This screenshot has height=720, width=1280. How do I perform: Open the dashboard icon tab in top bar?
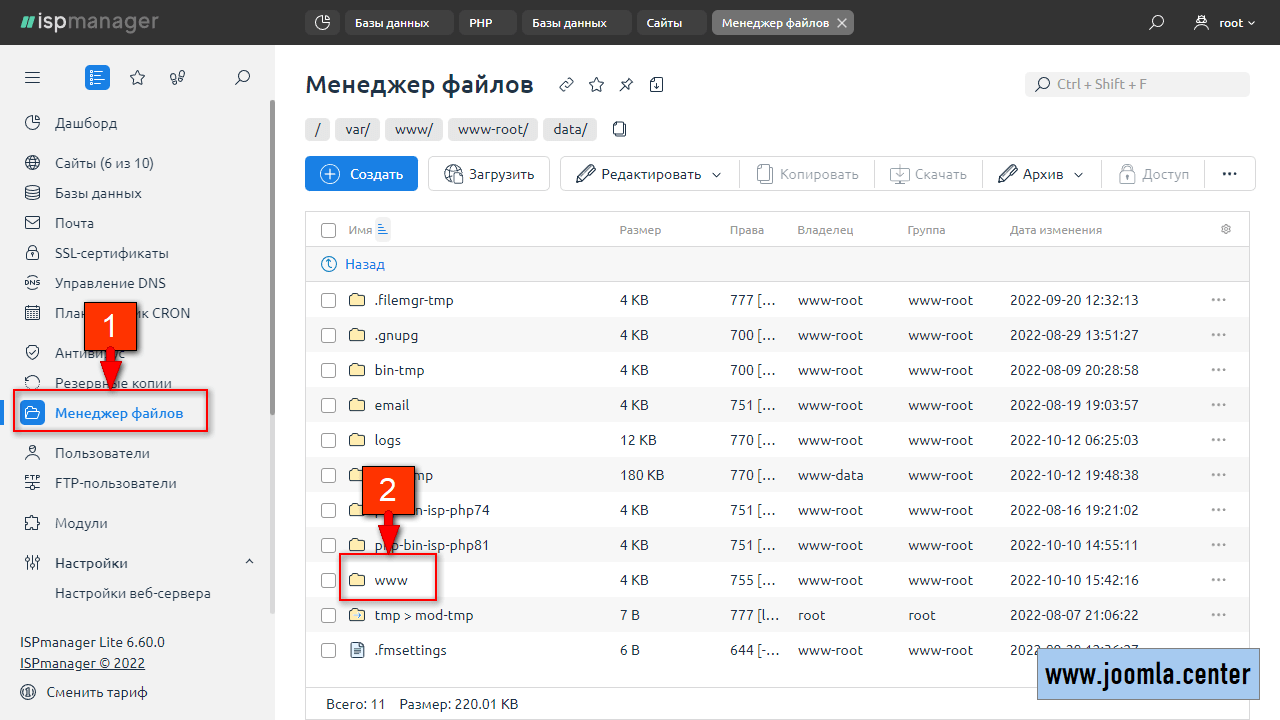(x=321, y=22)
